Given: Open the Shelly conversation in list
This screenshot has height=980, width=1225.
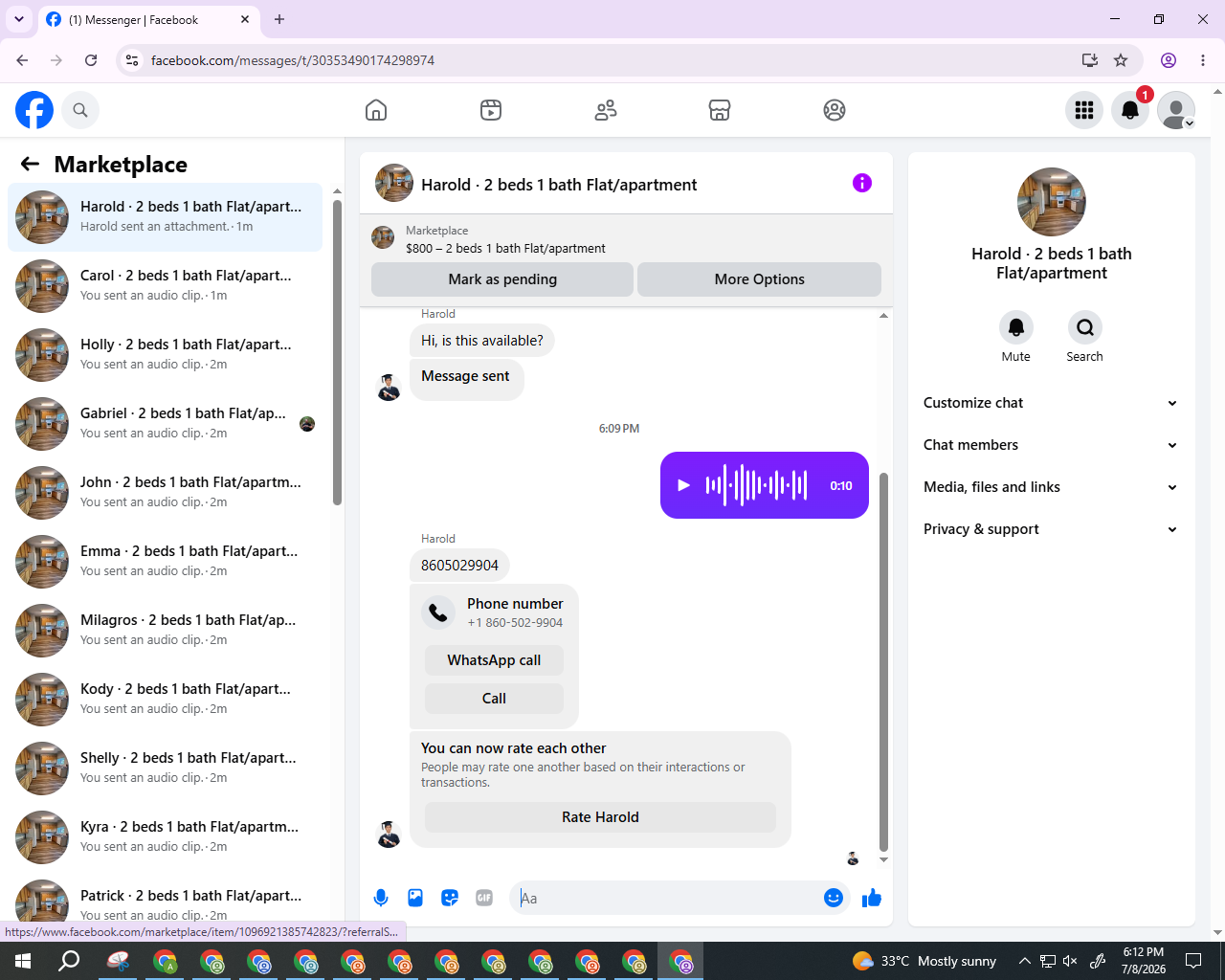Looking at the screenshot, I should (x=166, y=768).
